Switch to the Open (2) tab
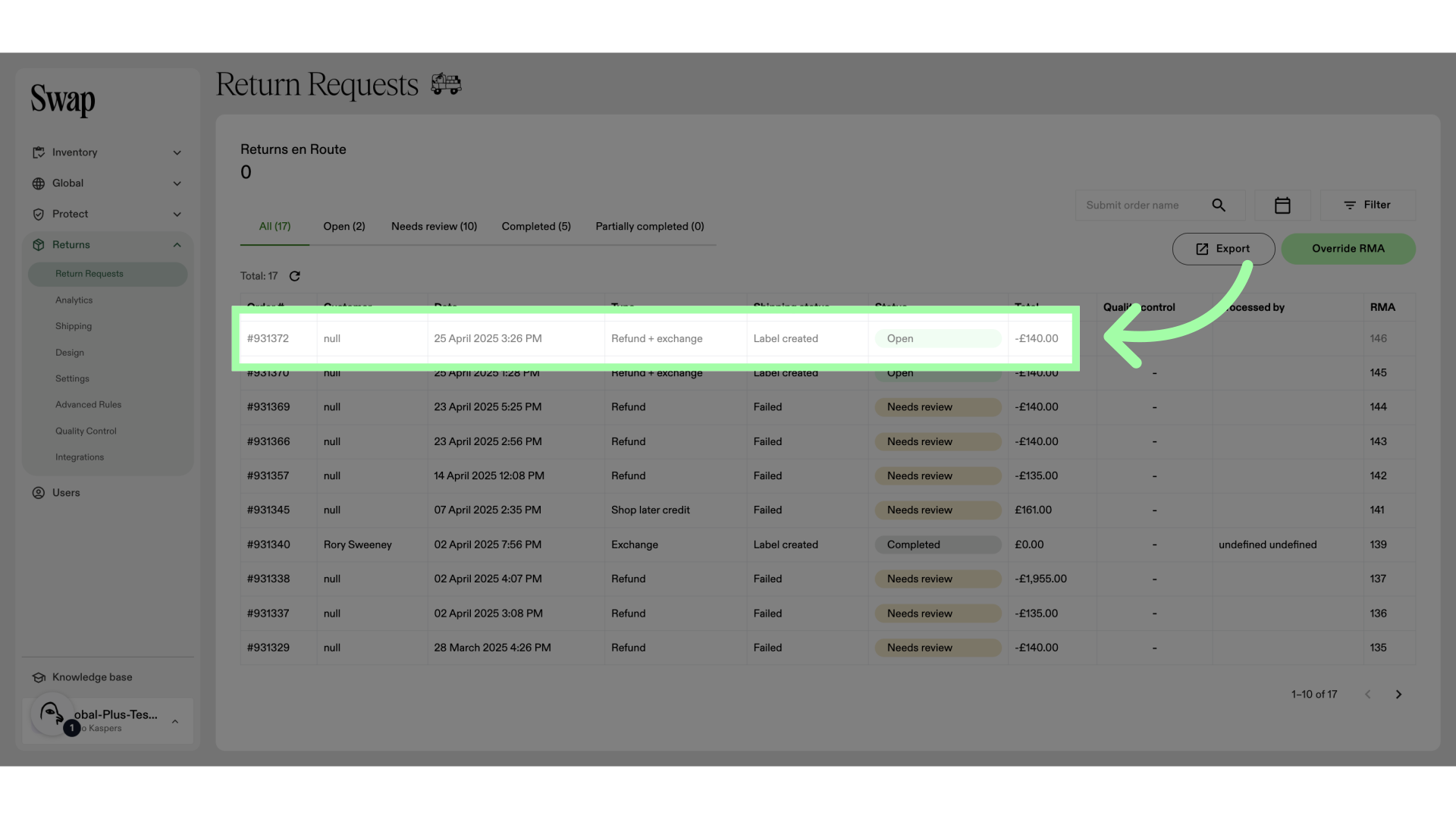Viewport: 1456px width, 819px height. [x=344, y=226]
